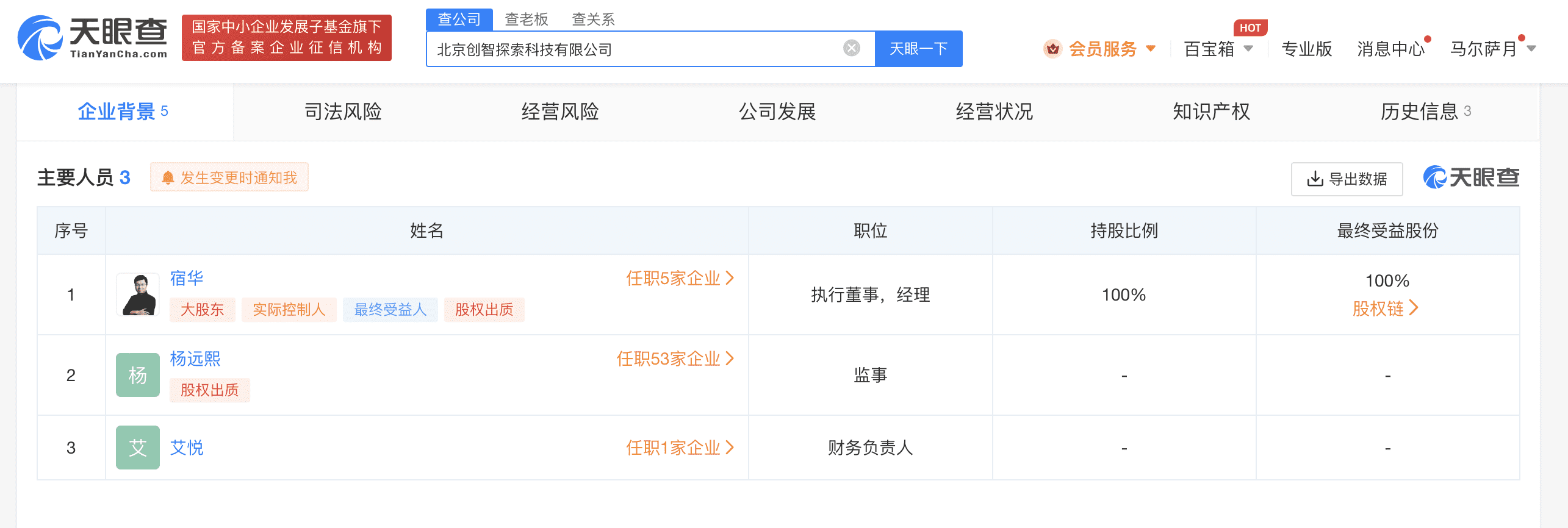The height and width of the screenshot is (528, 1568).
Task: Open the 经营风险 tab
Action: (x=560, y=112)
